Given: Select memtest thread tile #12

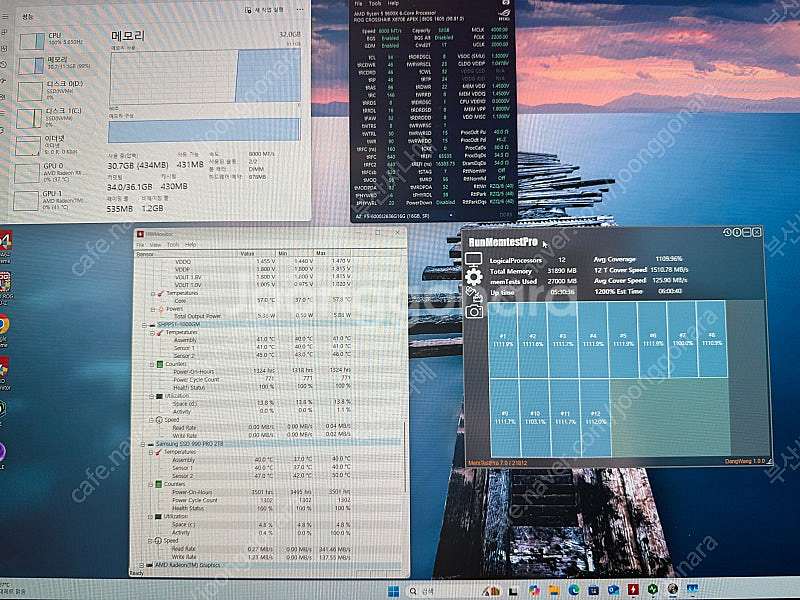Looking at the screenshot, I should pyautogui.click(x=595, y=417).
